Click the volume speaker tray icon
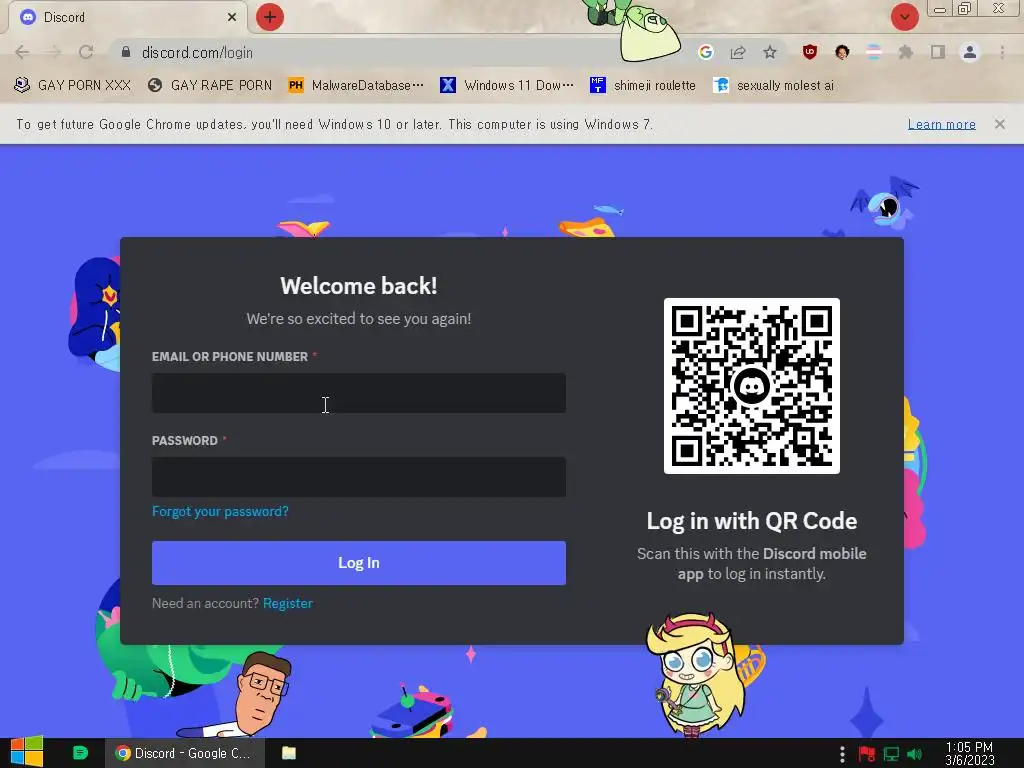This screenshot has height=768, width=1024. coord(914,754)
